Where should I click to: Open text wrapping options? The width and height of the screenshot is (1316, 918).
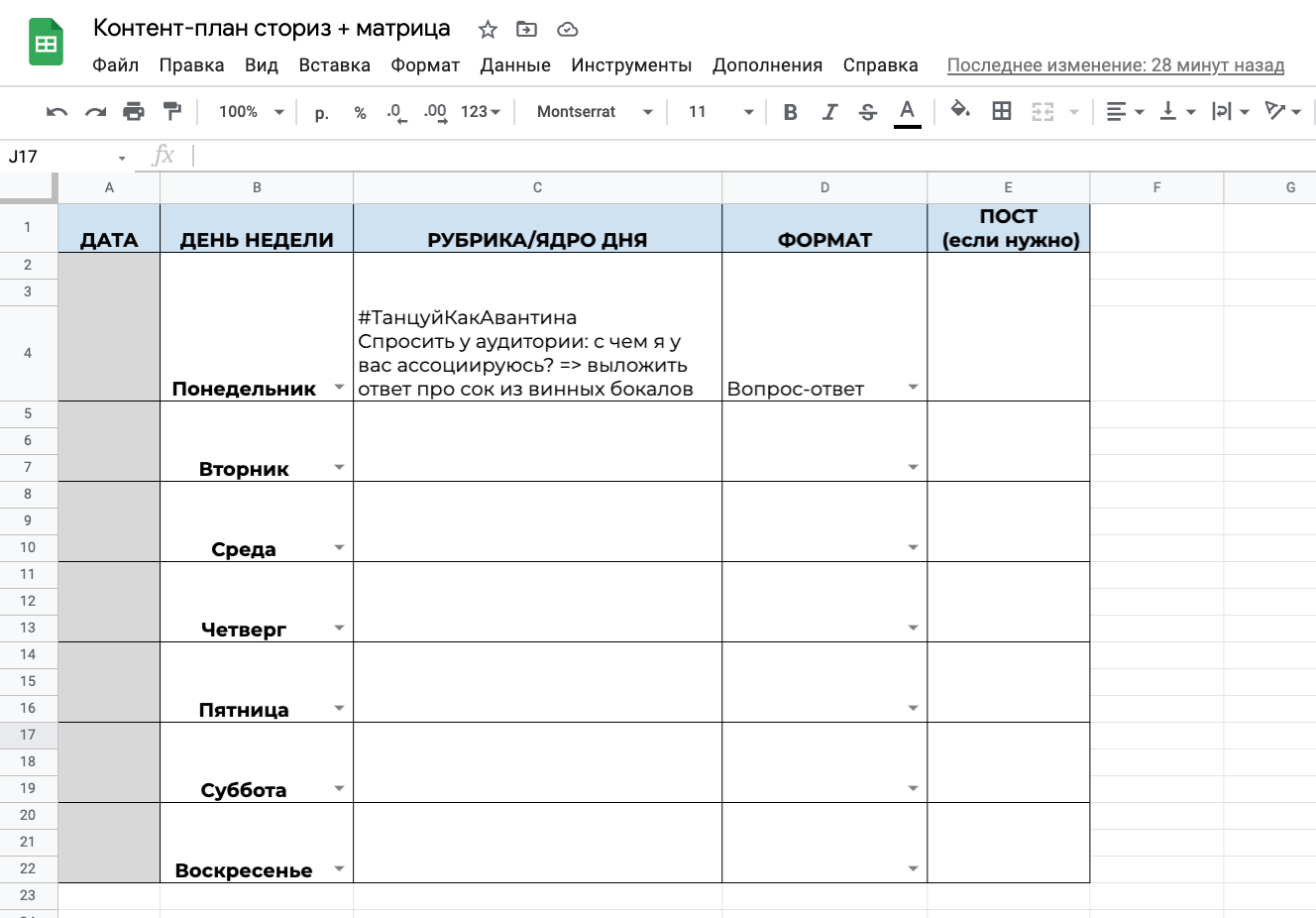(1230, 112)
